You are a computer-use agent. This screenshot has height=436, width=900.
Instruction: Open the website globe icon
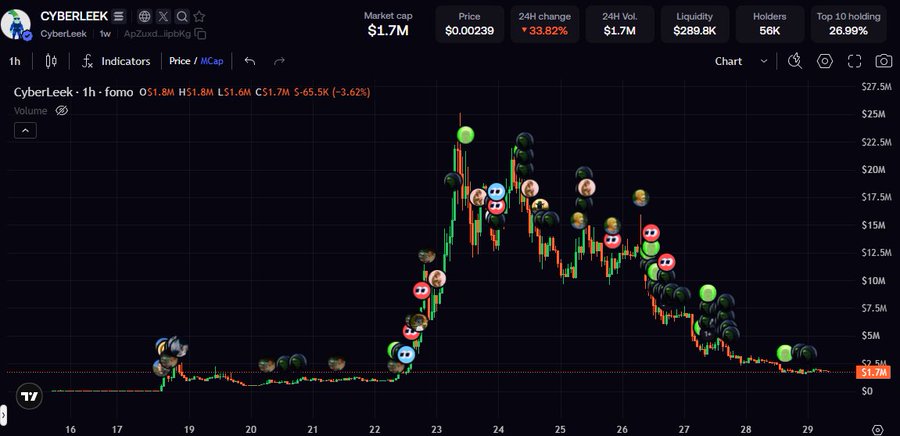[x=145, y=16]
